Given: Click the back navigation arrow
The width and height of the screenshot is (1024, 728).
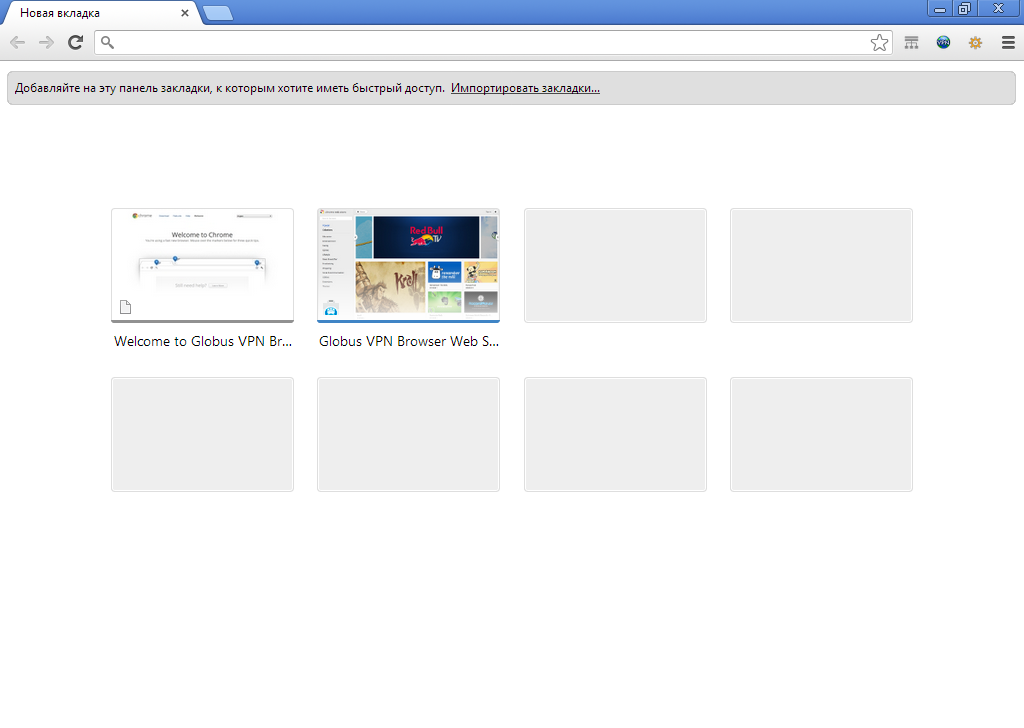Looking at the screenshot, I should coord(17,42).
